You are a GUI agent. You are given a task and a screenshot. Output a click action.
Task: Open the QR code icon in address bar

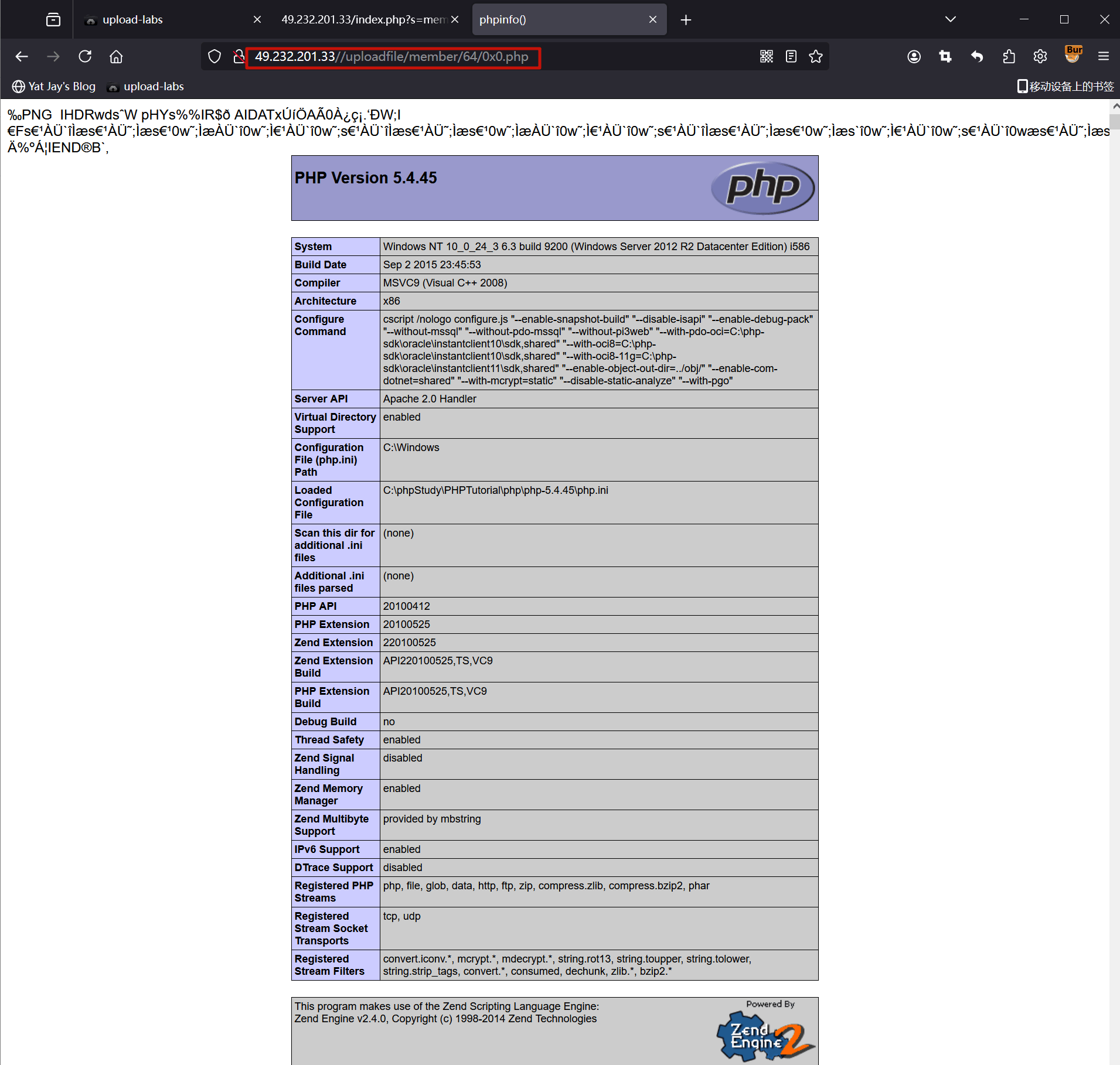click(x=767, y=57)
